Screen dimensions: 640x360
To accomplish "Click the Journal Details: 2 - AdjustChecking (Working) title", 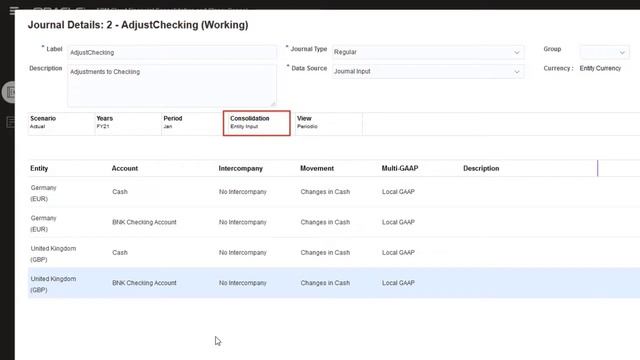I will point(138,25).
